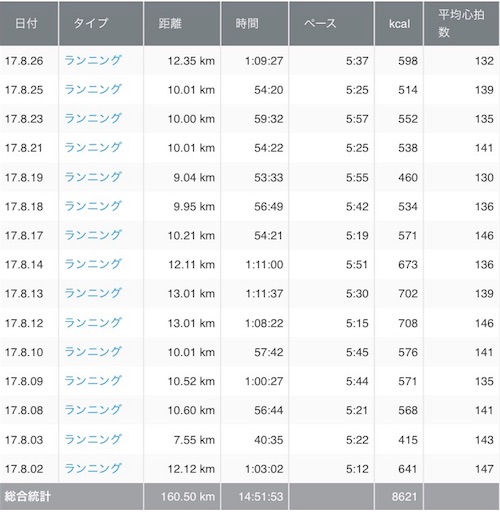
Task: Click kcal value 460
Action: point(408,177)
